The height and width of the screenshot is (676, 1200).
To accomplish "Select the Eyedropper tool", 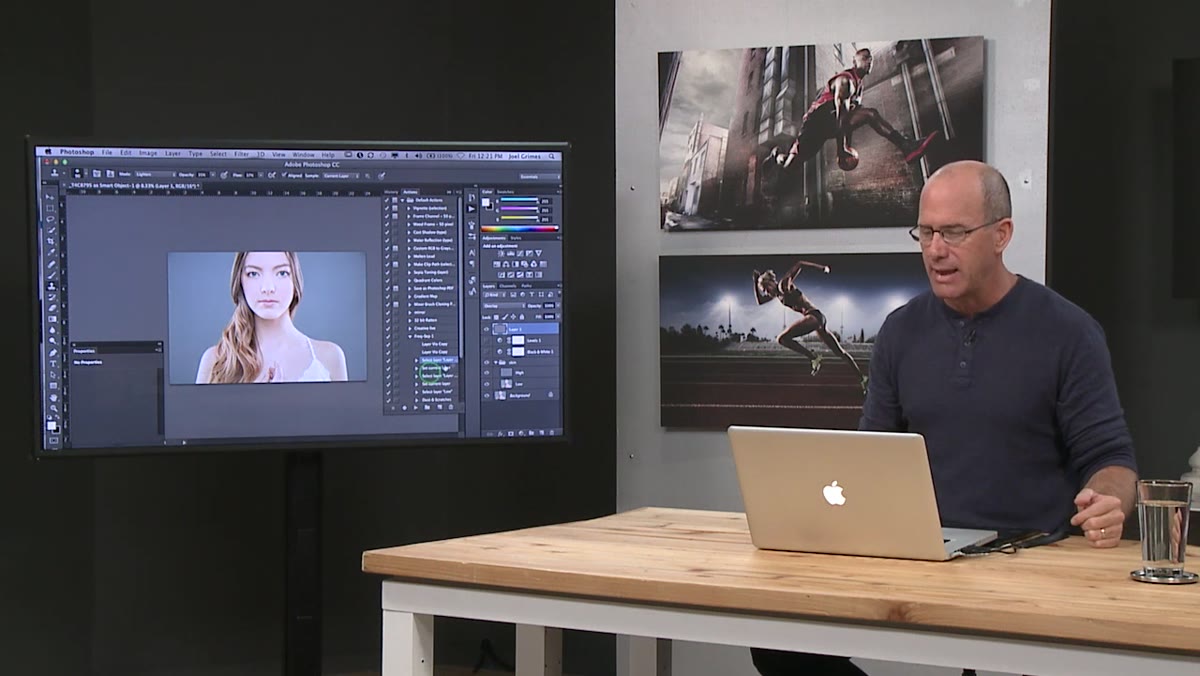I will click(51, 252).
